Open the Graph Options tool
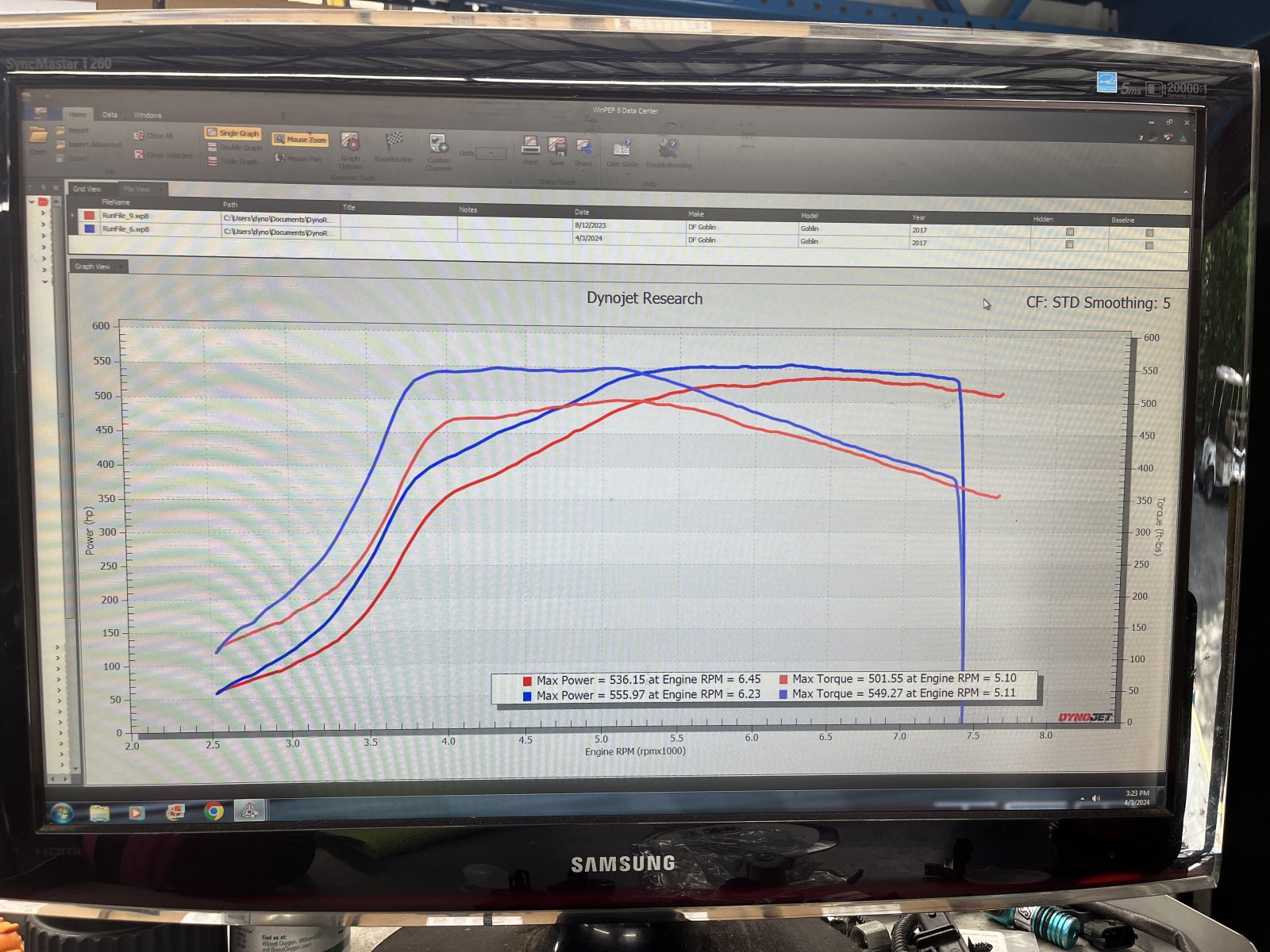Image resolution: width=1270 pixels, height=952 pixels. coord(350,151)
